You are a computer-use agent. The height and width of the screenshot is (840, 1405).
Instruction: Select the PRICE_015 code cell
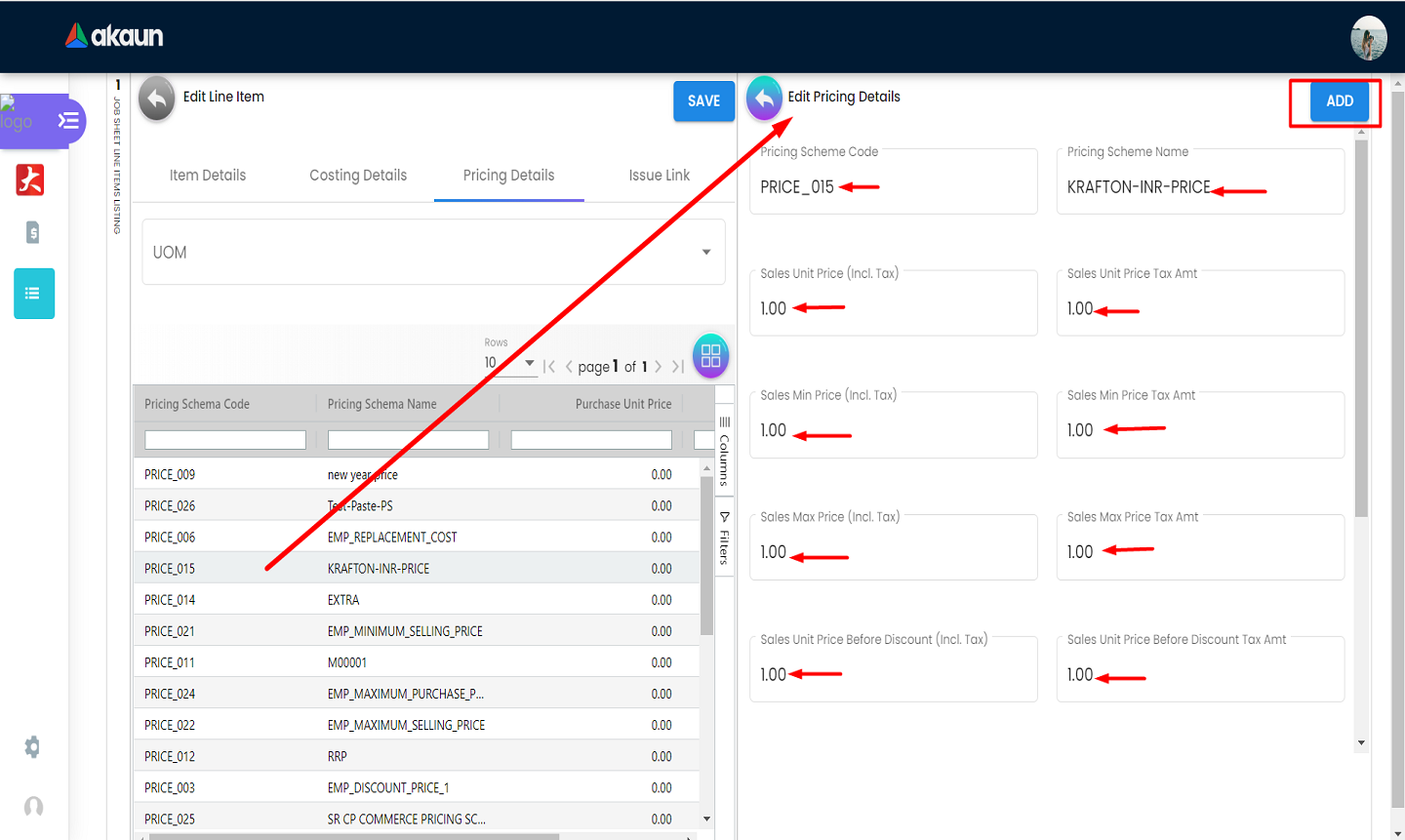tap(170, 569)
